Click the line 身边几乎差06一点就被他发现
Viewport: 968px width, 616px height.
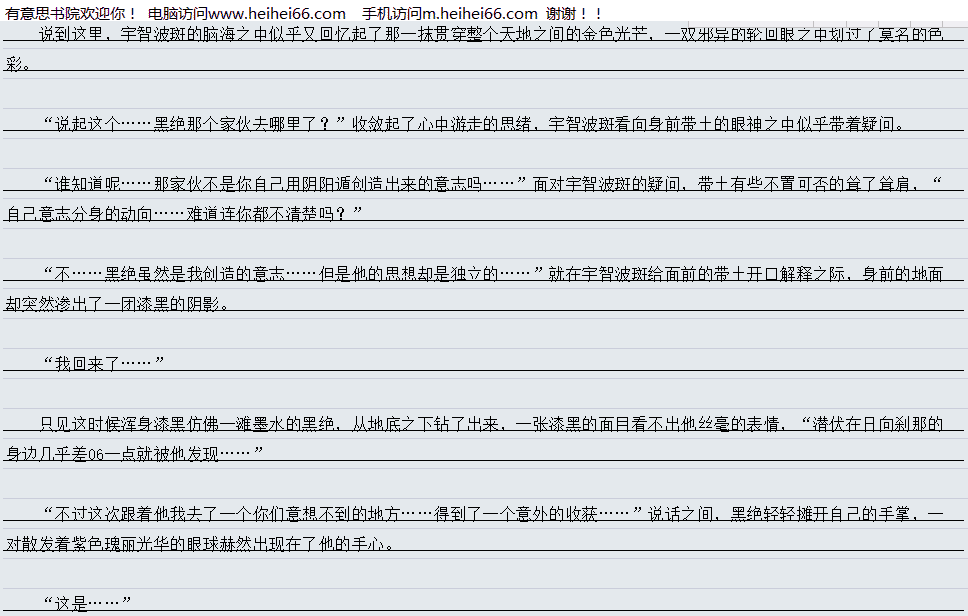point(133,454)
